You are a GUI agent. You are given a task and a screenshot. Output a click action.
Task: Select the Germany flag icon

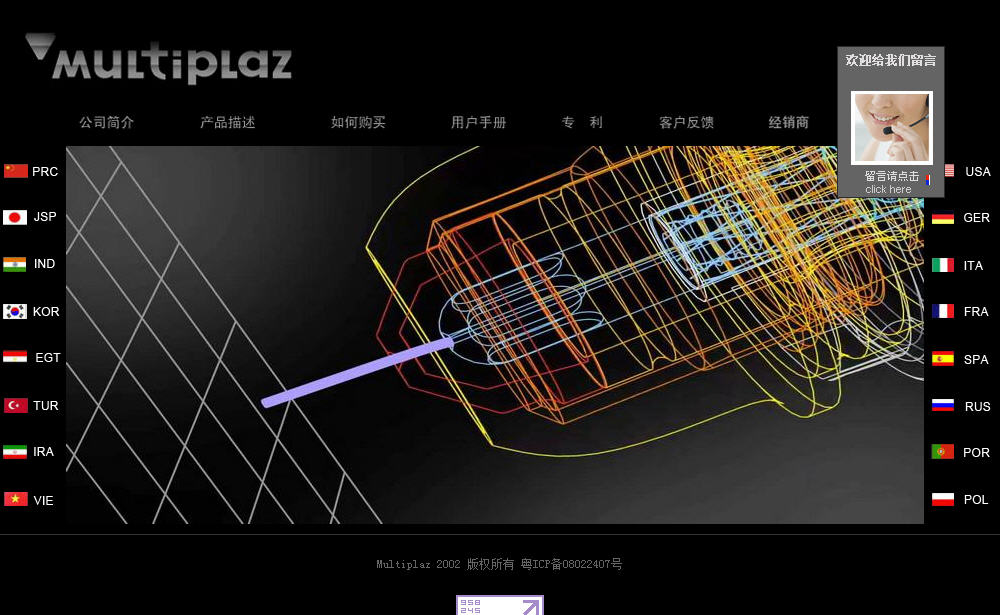943,218
